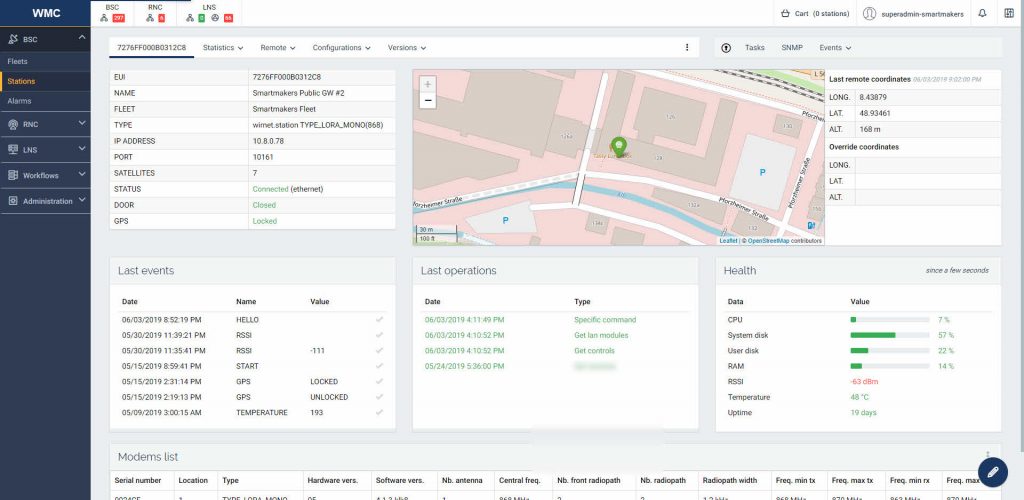Click the superadmin user avatar icon
1024x500 pixels.
pyautogui.click(x=869, y=13)
